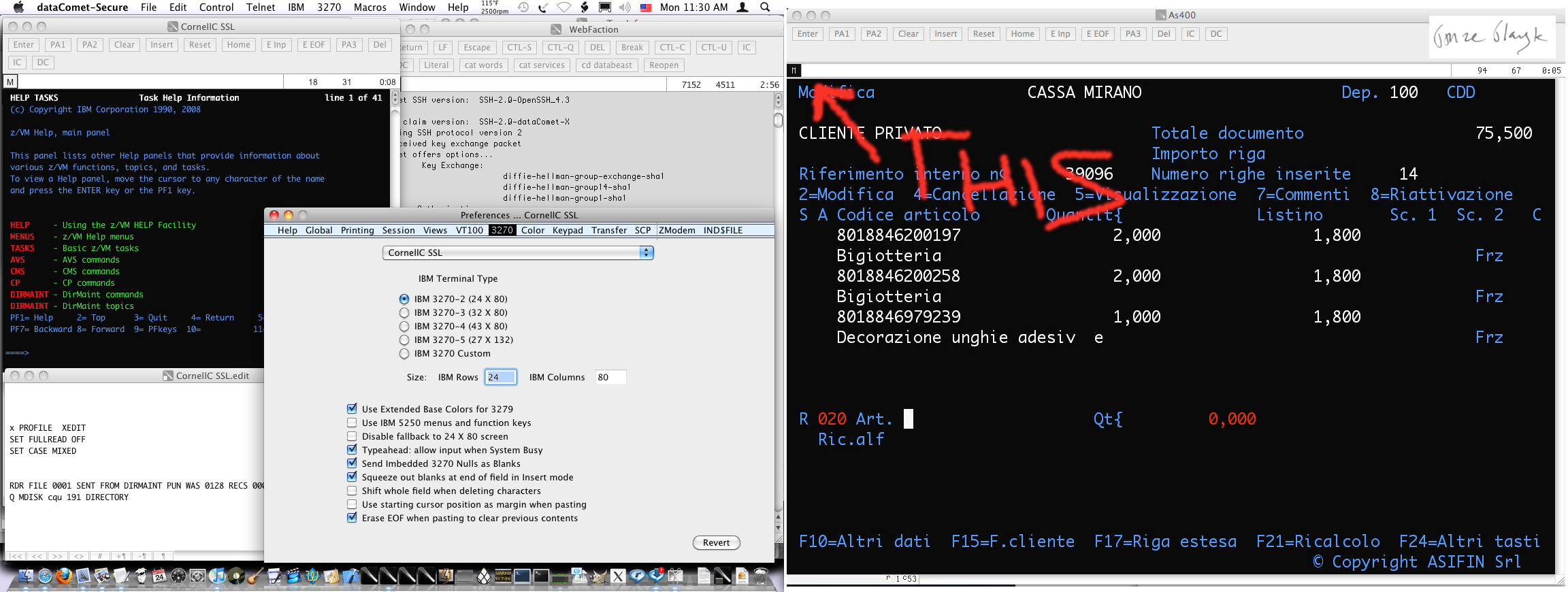Select IBM 3270-2 (24 X 80) terminal type

pyautogui.click(x=404, y=299)
